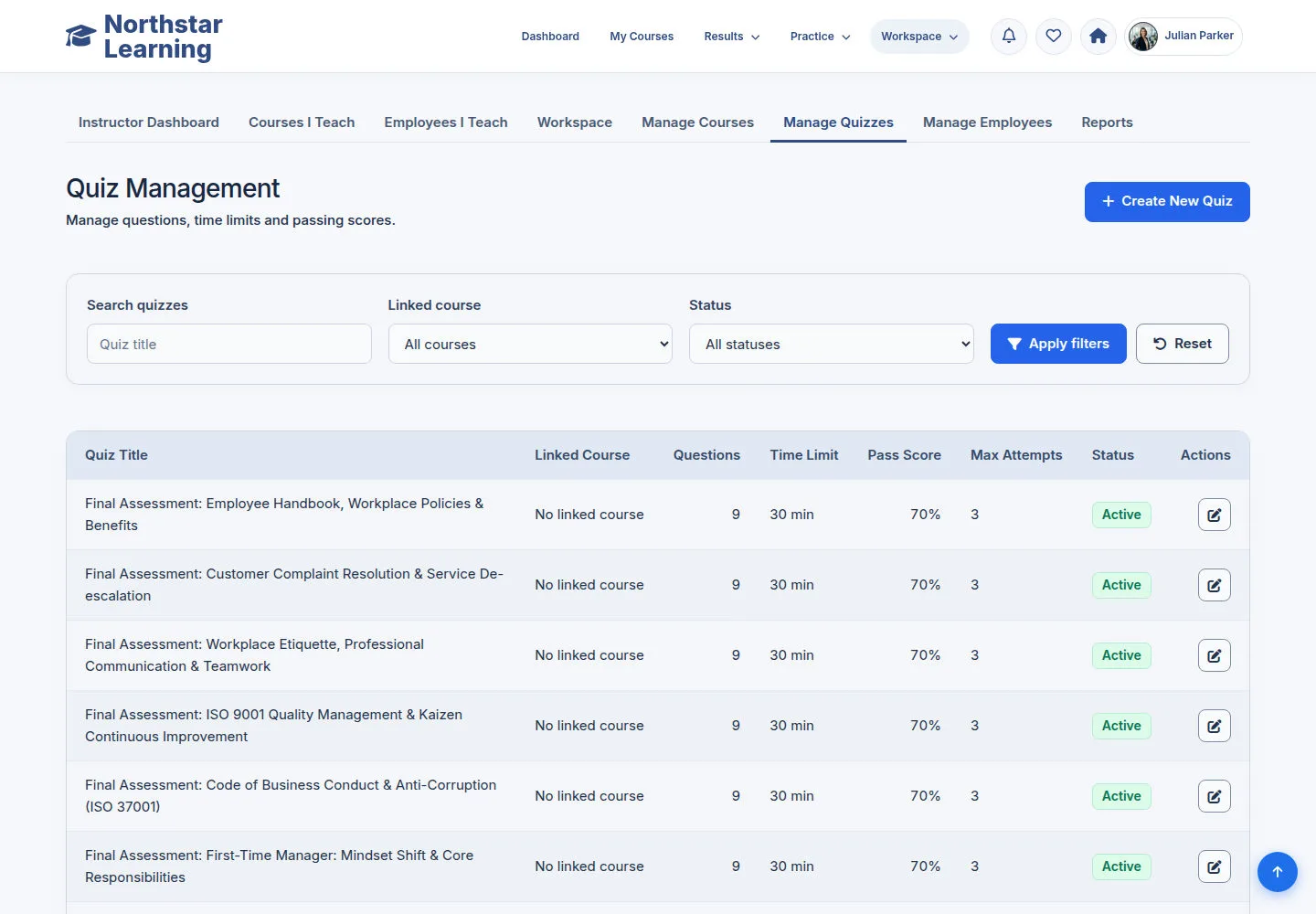Click the Time Limit column header
Viewport: 1316px width, 914px height.
click(x=803, y=455)
